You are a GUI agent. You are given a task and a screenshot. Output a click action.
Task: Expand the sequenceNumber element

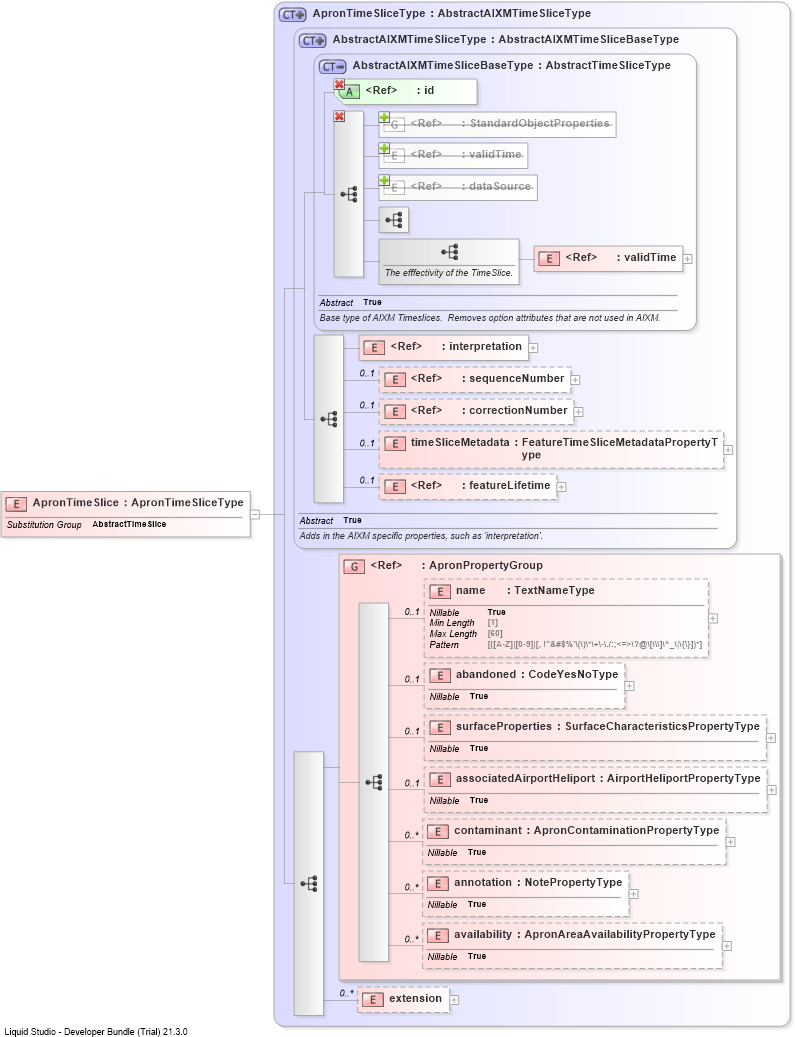(575, 380)
